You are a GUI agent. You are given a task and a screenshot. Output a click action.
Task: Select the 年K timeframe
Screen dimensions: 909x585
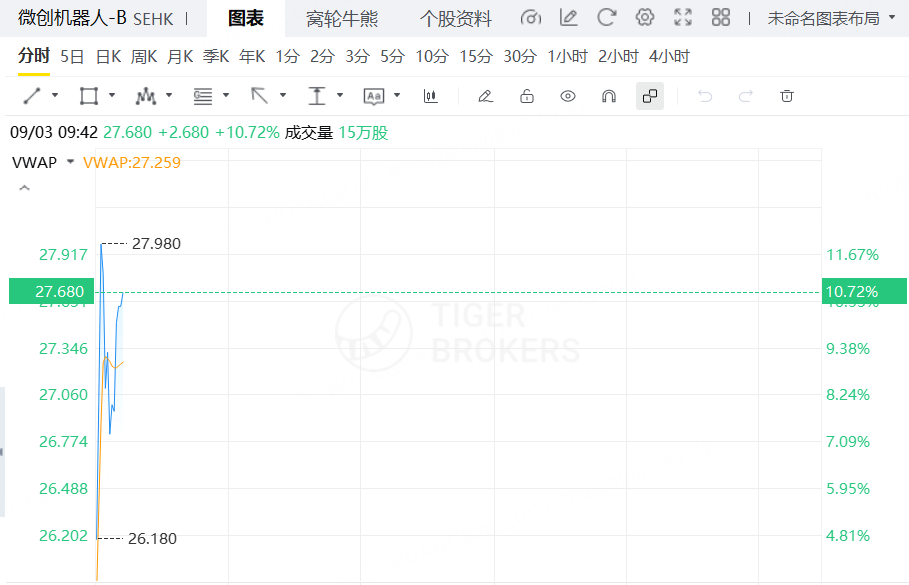click(252, 56)
